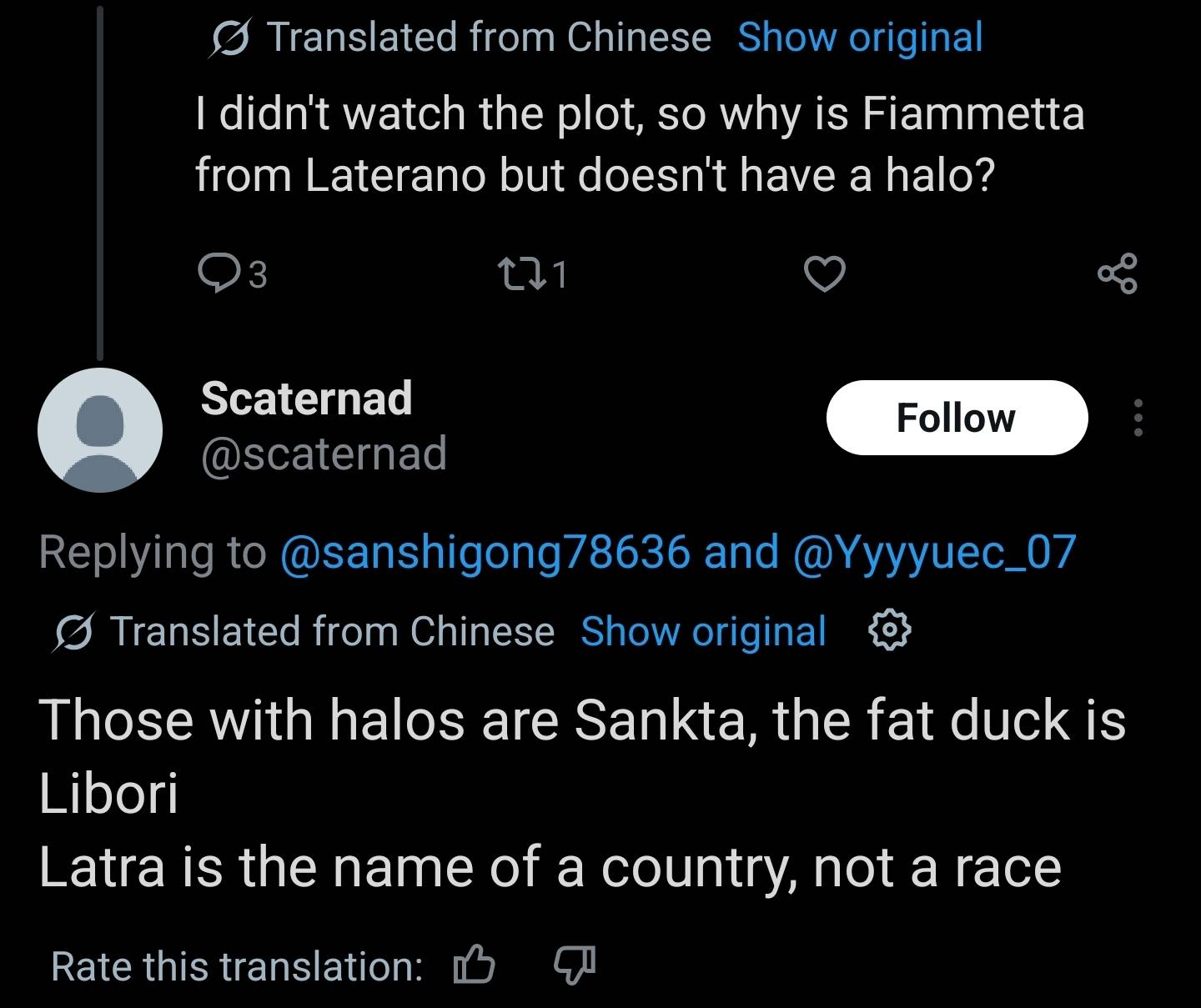The width and height of the screenshot is (1201, 1008).
Task: Open the @sanshigong78636 profile mention
Action: [x=485, y=553]
